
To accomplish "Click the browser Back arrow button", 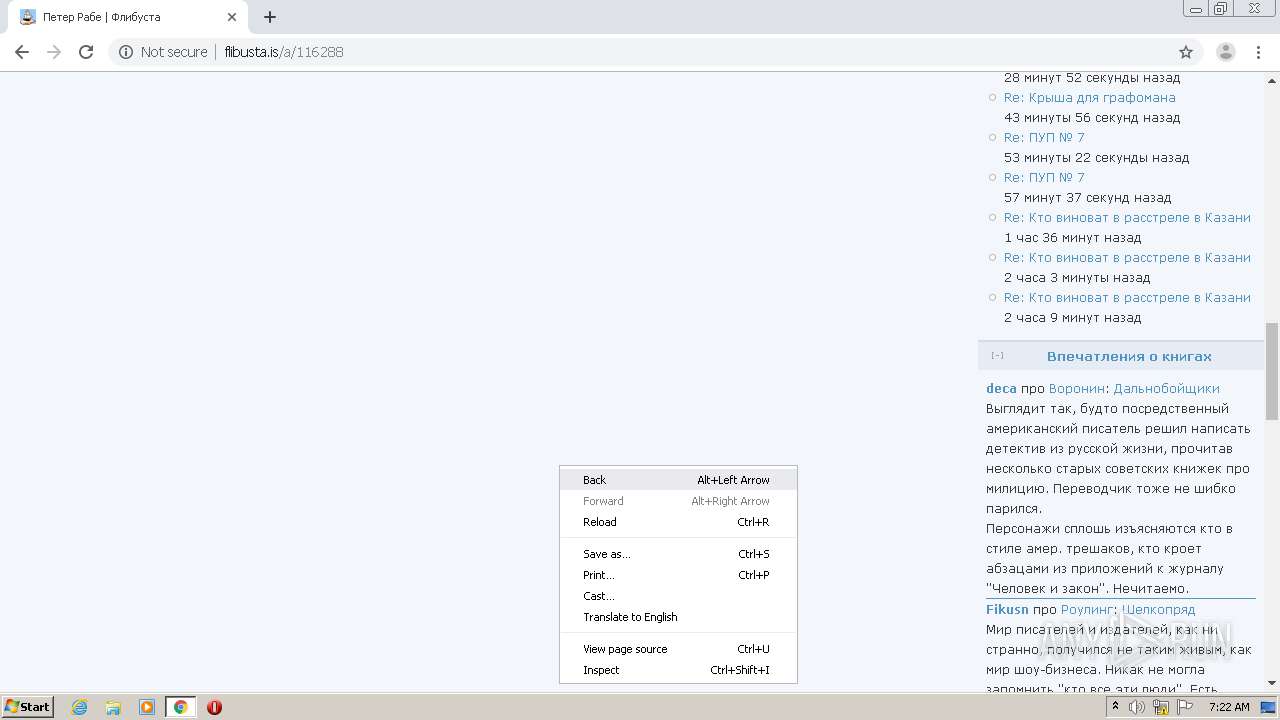I will point(22,52).
